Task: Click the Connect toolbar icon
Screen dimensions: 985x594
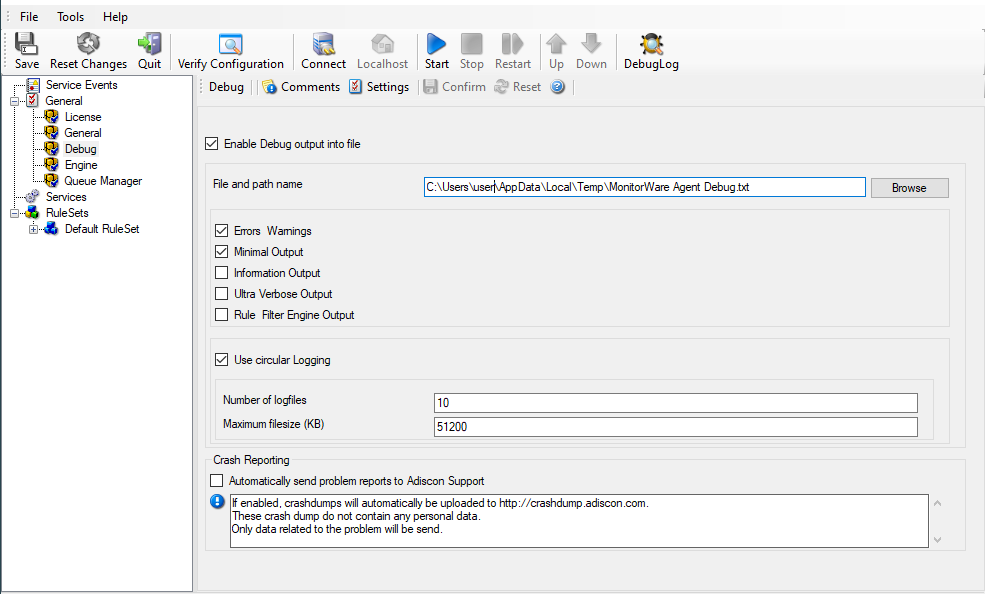Action: click(x=323, y=45)
